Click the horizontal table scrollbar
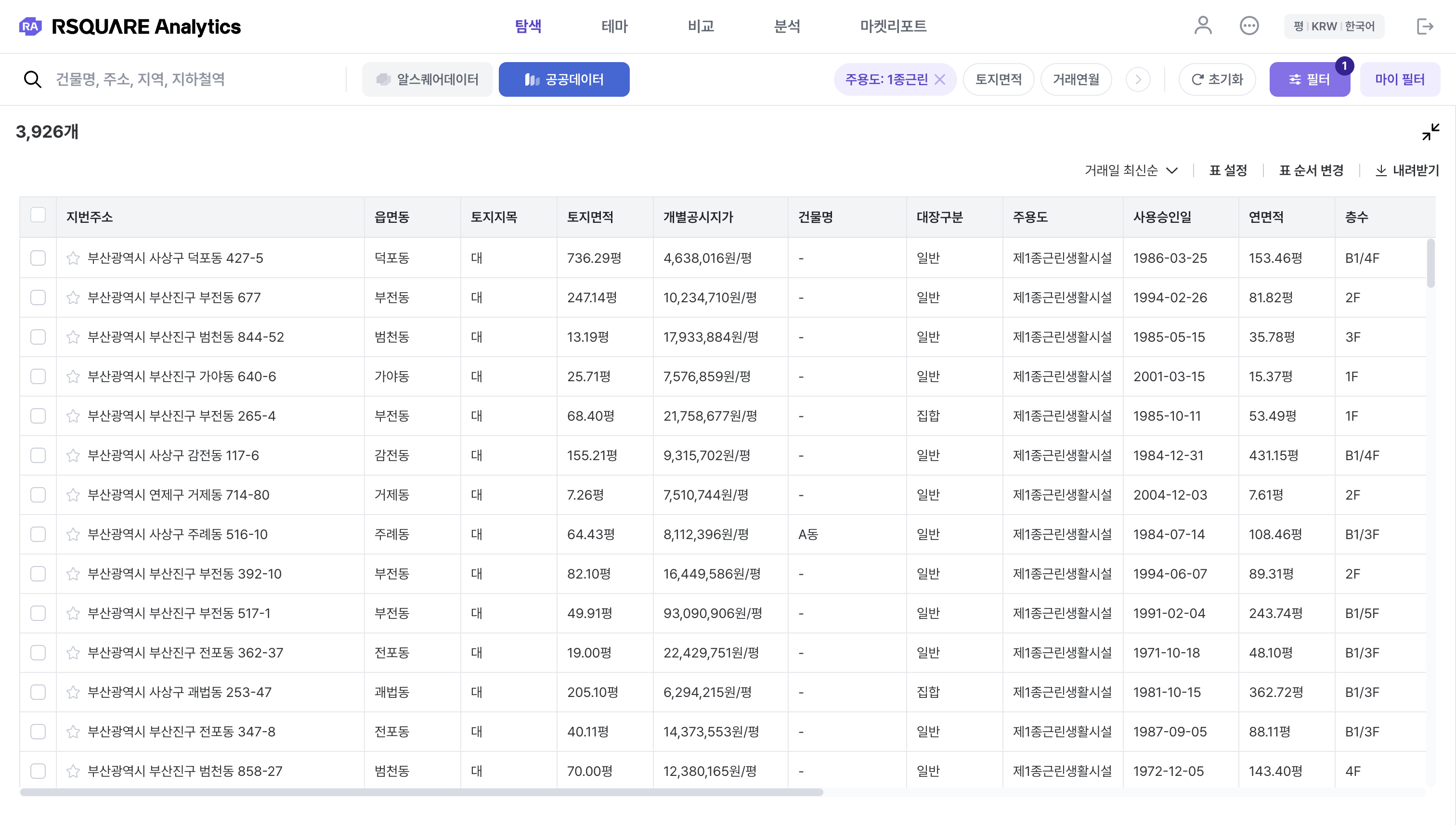 [x=421, y=792]
